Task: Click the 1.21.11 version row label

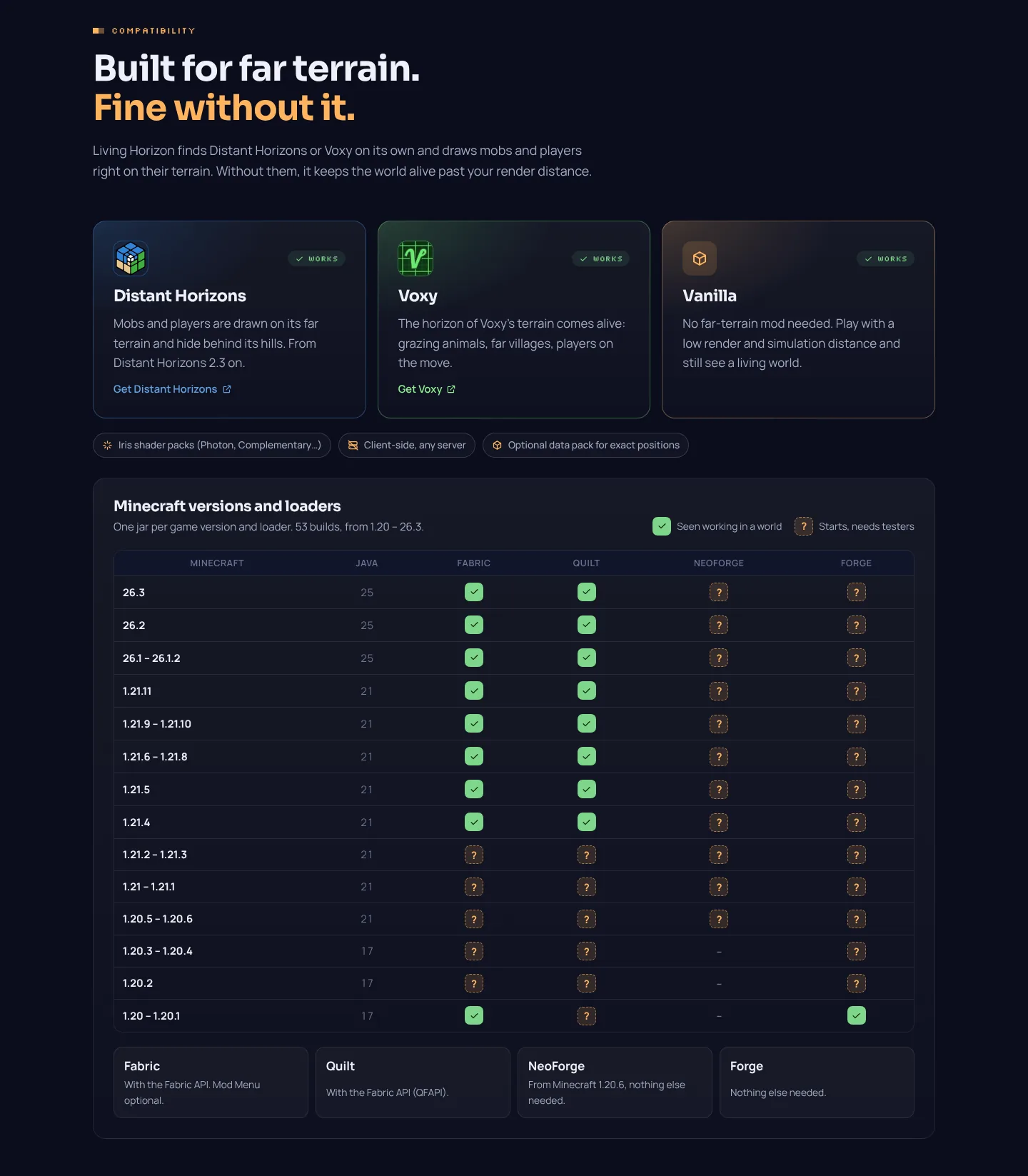Action: click(x=137, y=691)
